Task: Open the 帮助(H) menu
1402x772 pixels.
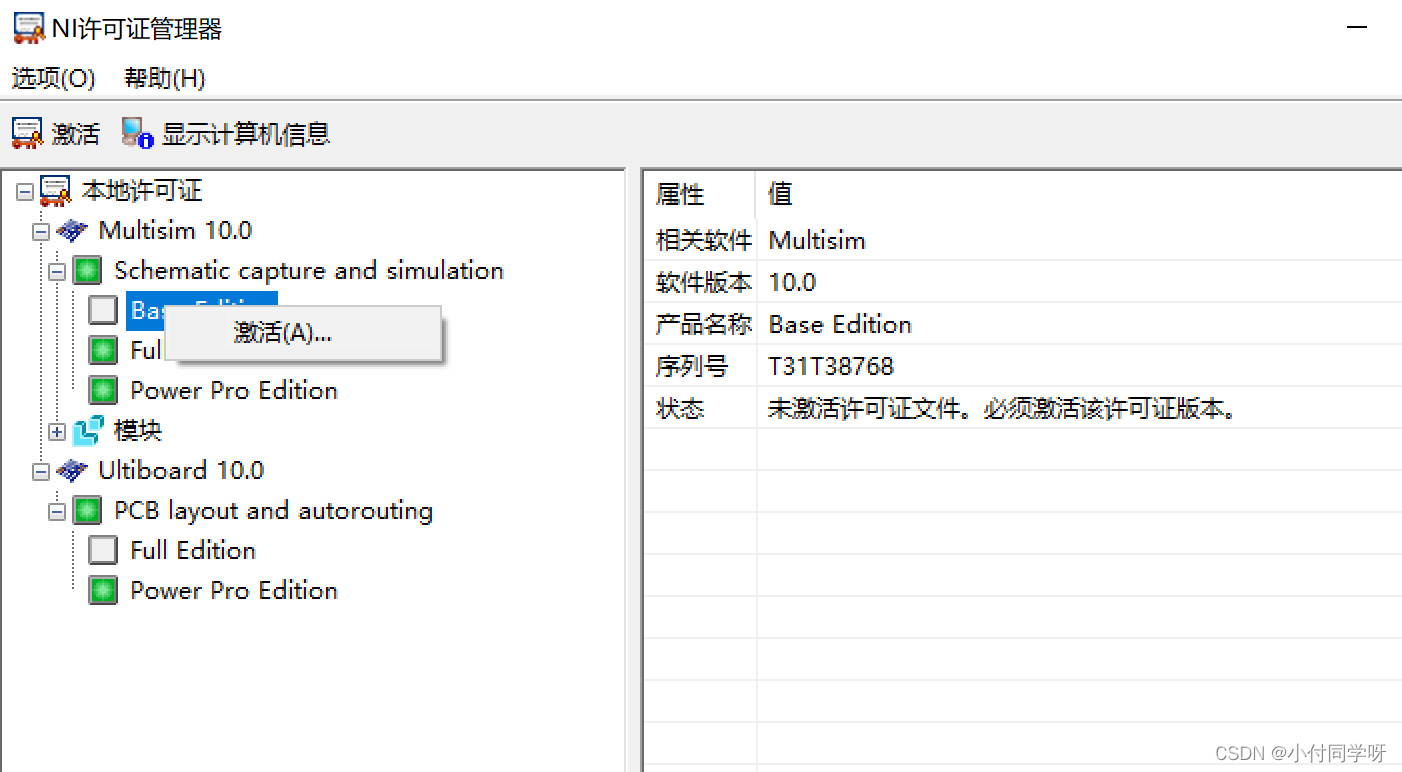Action: click(x=165, y=78)
